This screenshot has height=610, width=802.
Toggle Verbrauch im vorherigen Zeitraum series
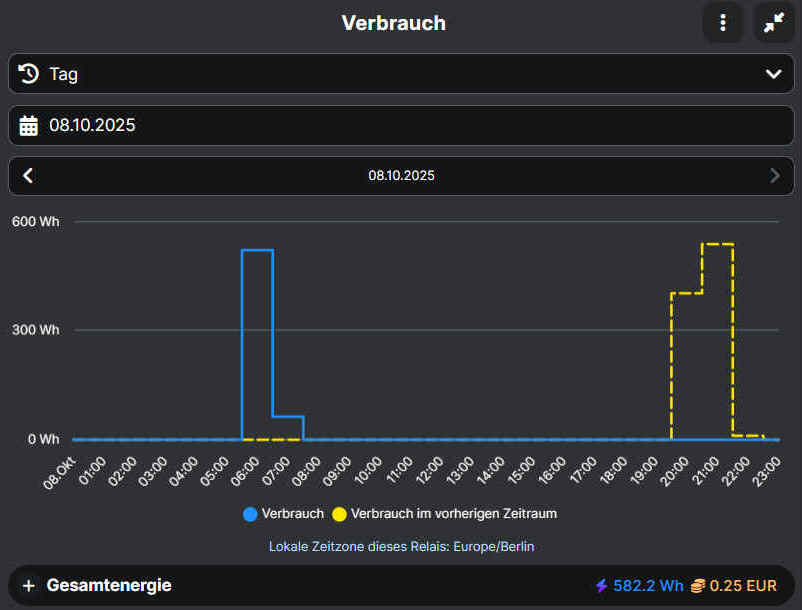coord(453,514)
